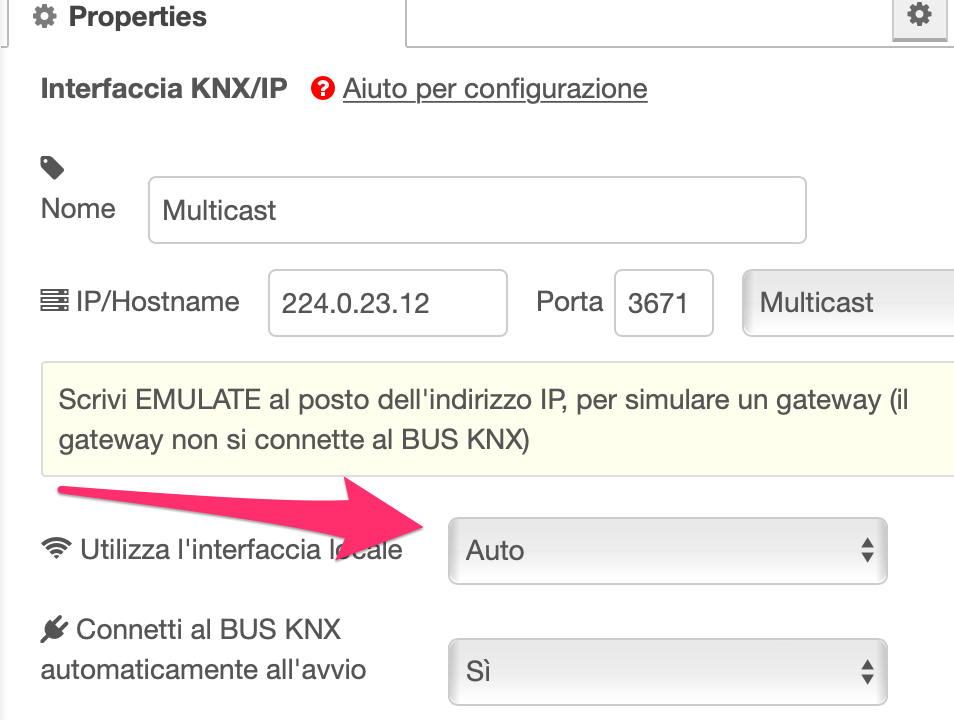Viewport: 954px width, 720px height.
Task: Open the Aiuto per configurazione link
Action: point(495,88)
